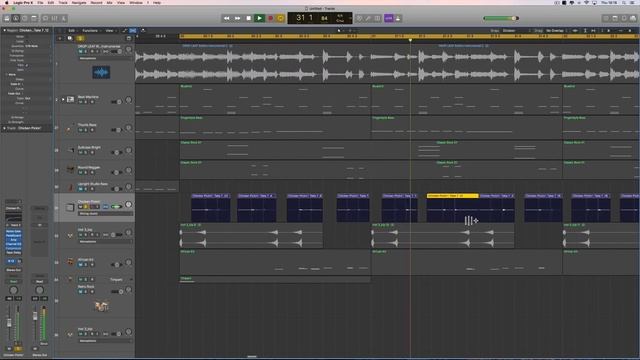Click the tempo value 84 in display
Screen dimensions: 640x360
tap(324, 18)
